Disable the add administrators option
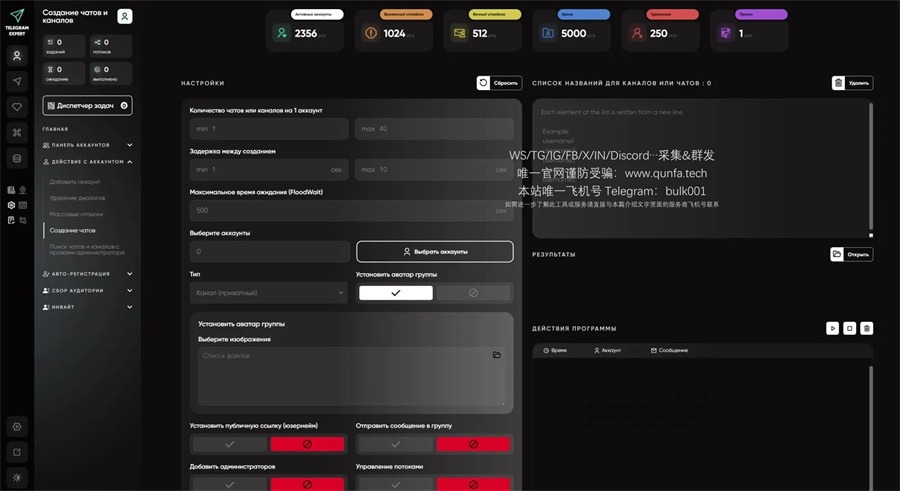The width and height of the screenshot is (900, 491). pos(307,484)
